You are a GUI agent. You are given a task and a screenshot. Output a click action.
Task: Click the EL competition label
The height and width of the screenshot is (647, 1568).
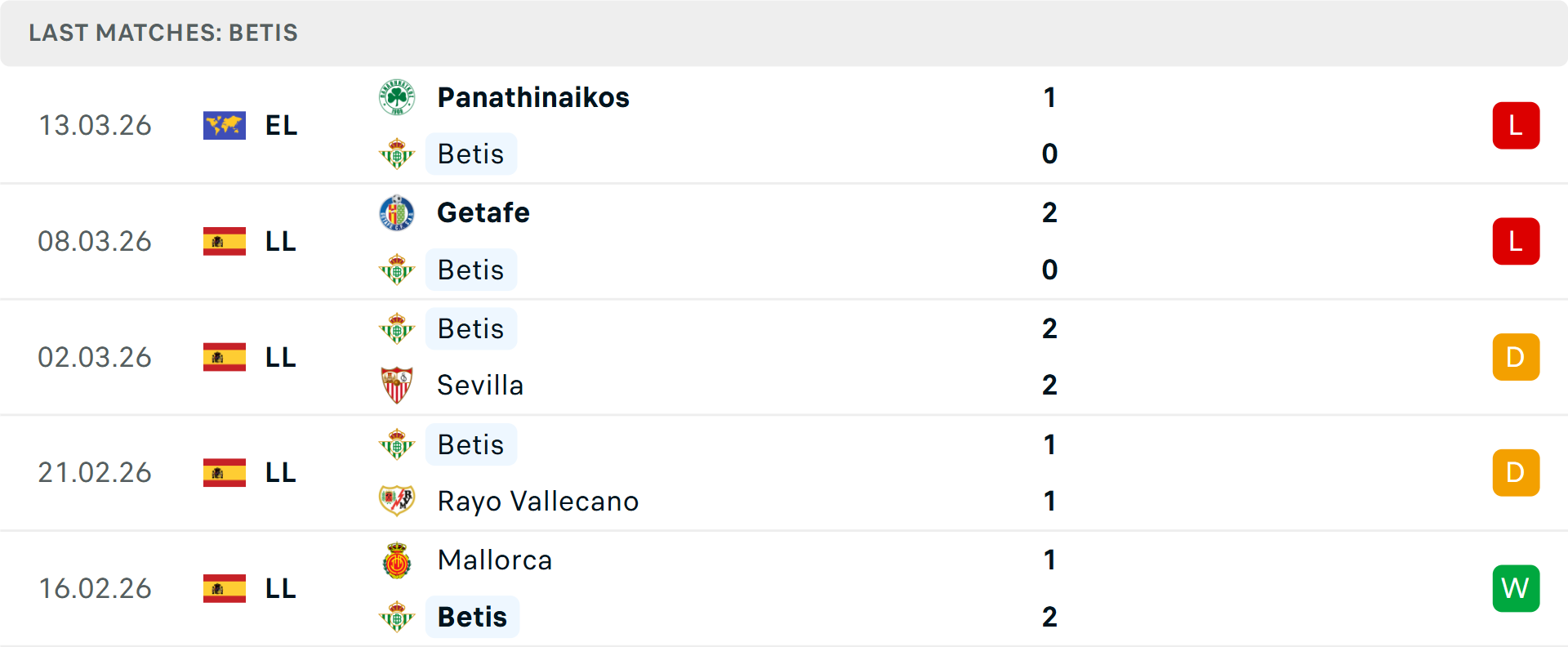[281, 126]
